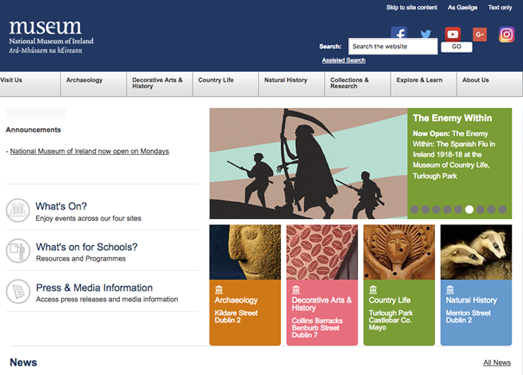Open the Country Life Turlough Park tile
The height and width of the screenshot is (375, 523).
coord(399,285)
